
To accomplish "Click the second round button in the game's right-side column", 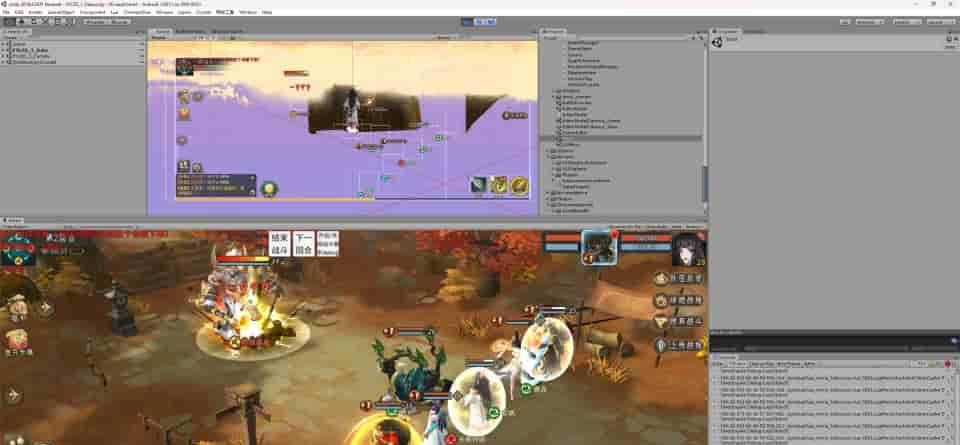I will [661, 300].
